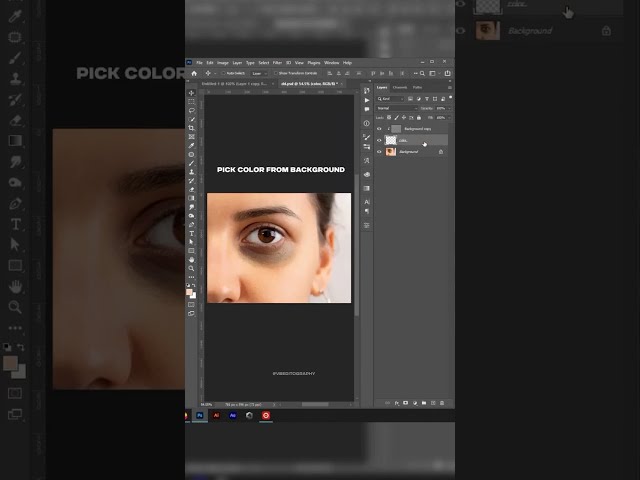640x480 pixels.
Task: Select the Clone Stamp tool
Action: click(x=191, y=172)
